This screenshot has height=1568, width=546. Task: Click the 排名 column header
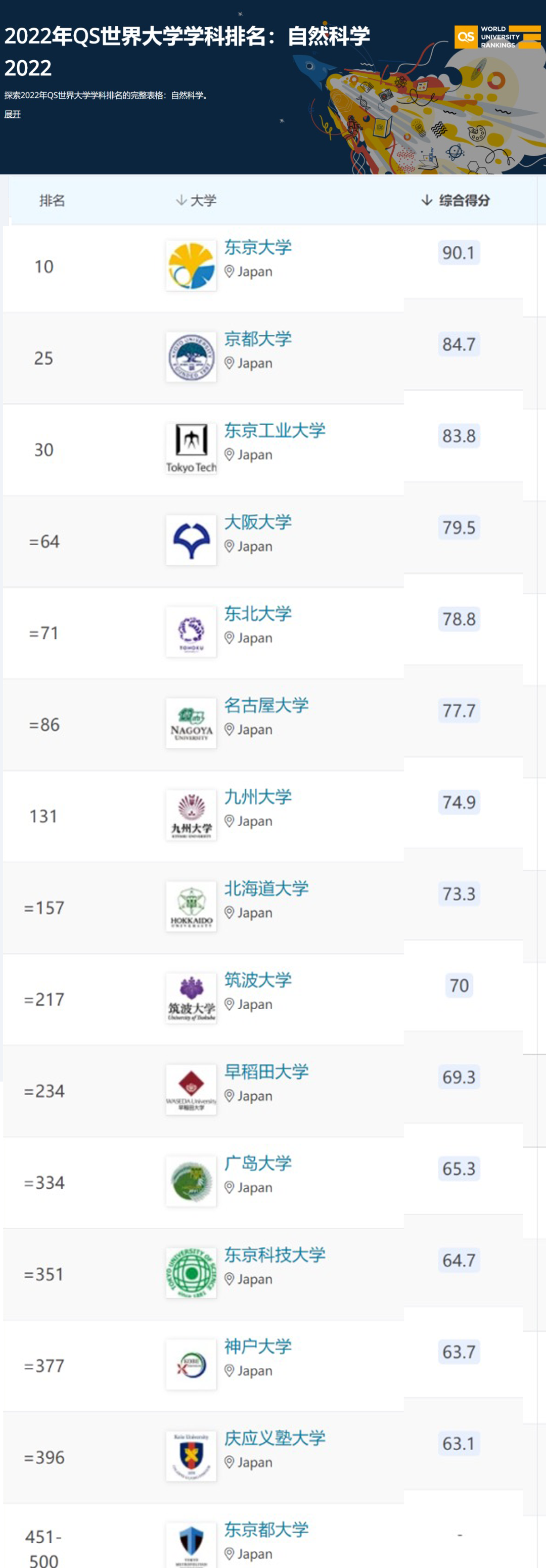pos(52,200)
